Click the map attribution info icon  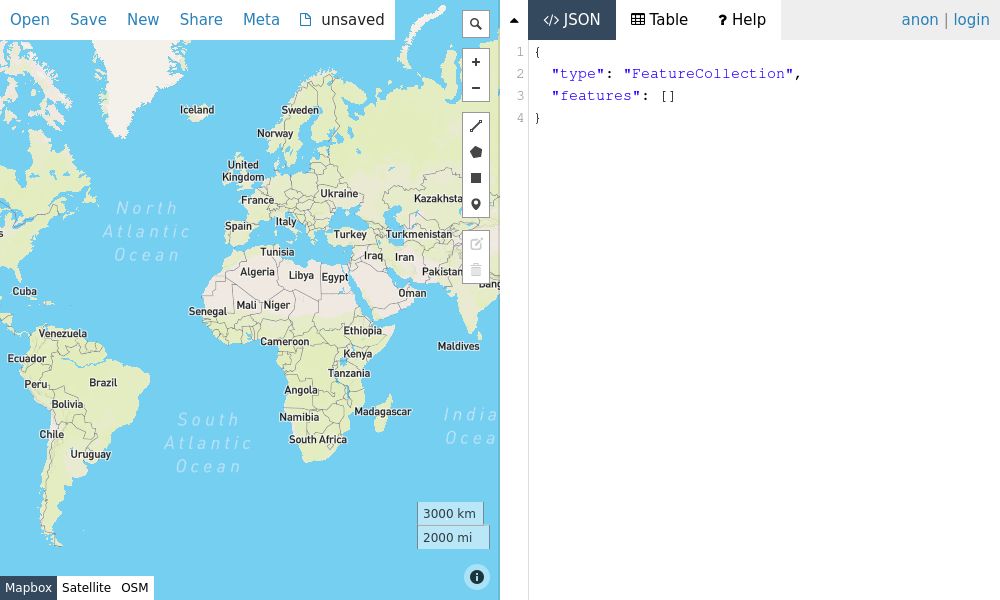click(x=477, y=577)
